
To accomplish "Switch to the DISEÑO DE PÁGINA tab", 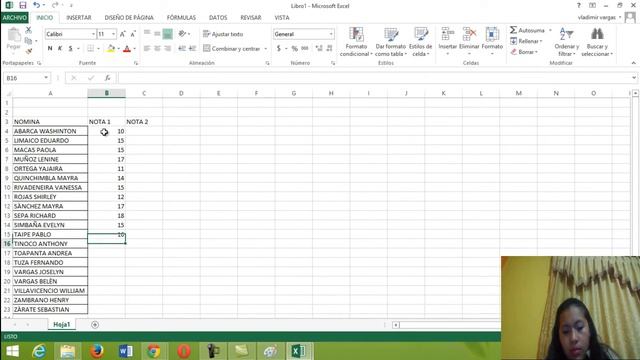I will coord(129,18).
